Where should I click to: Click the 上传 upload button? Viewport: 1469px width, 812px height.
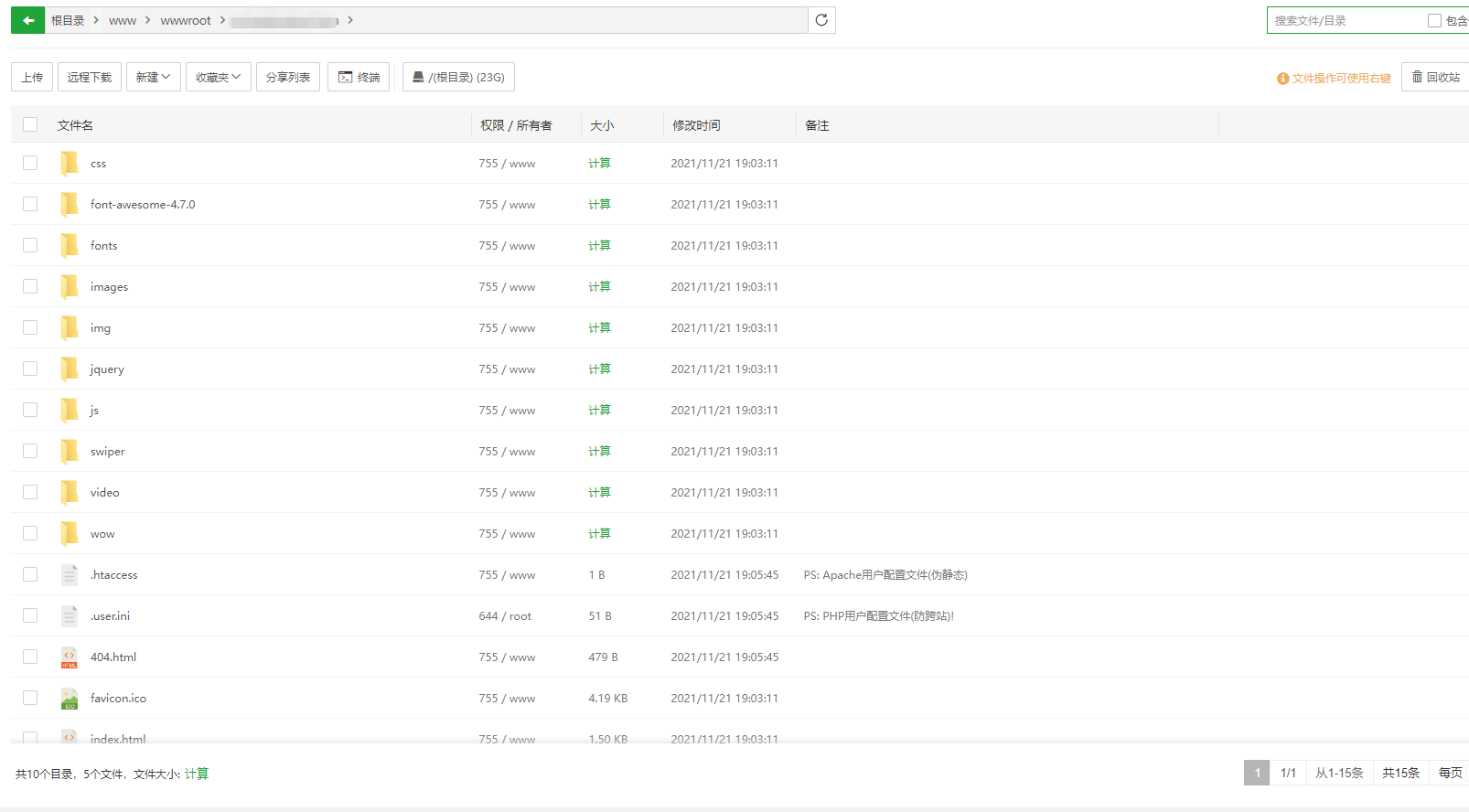(32, 77)
